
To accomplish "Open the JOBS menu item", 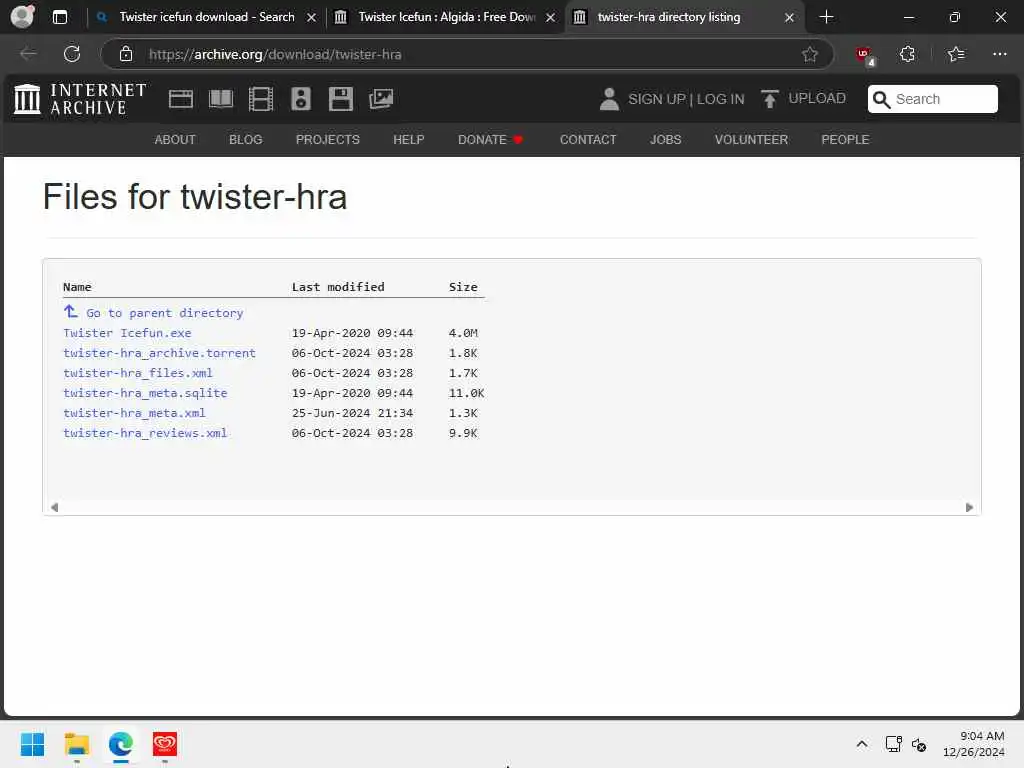I will [665, 140].
